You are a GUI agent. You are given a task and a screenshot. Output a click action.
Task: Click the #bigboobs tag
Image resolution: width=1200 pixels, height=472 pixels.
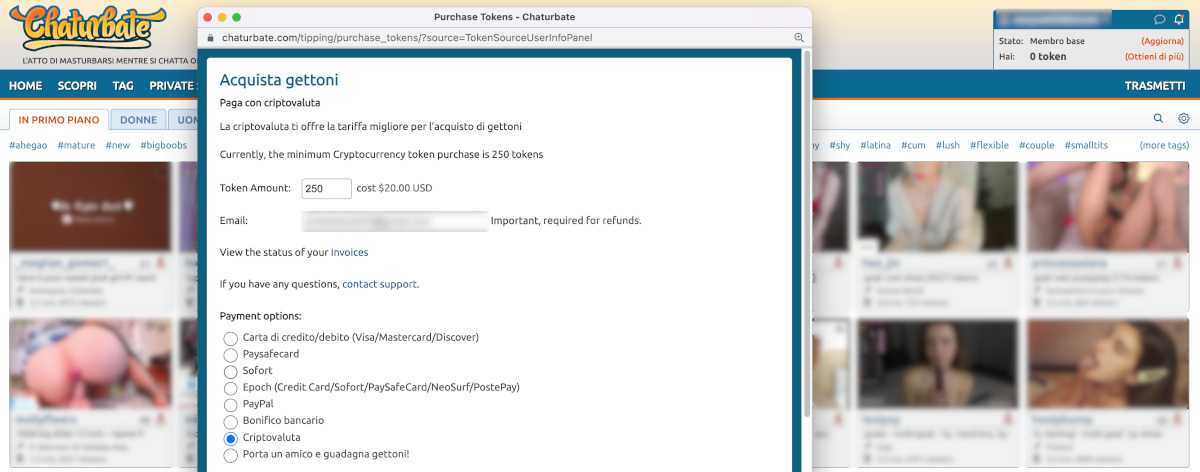tap(163, 145)
